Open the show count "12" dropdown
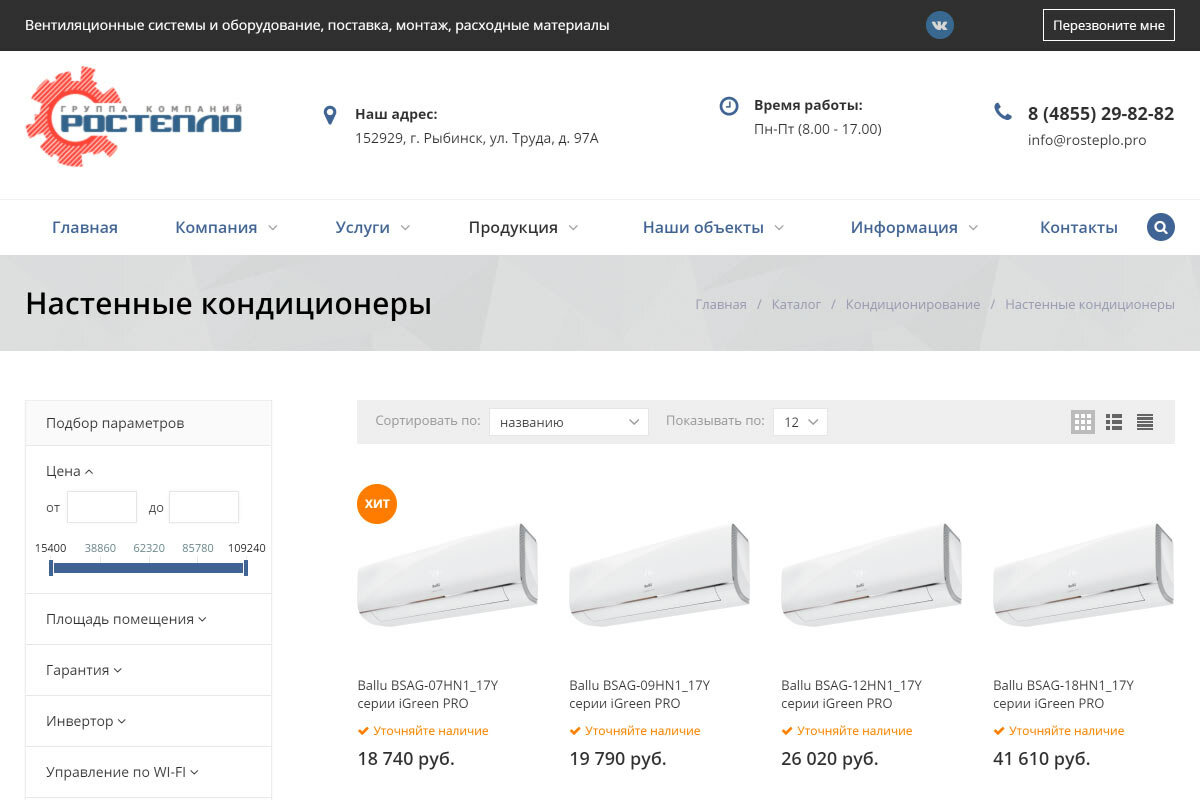Screen dimensions: 1200x800 800,422
